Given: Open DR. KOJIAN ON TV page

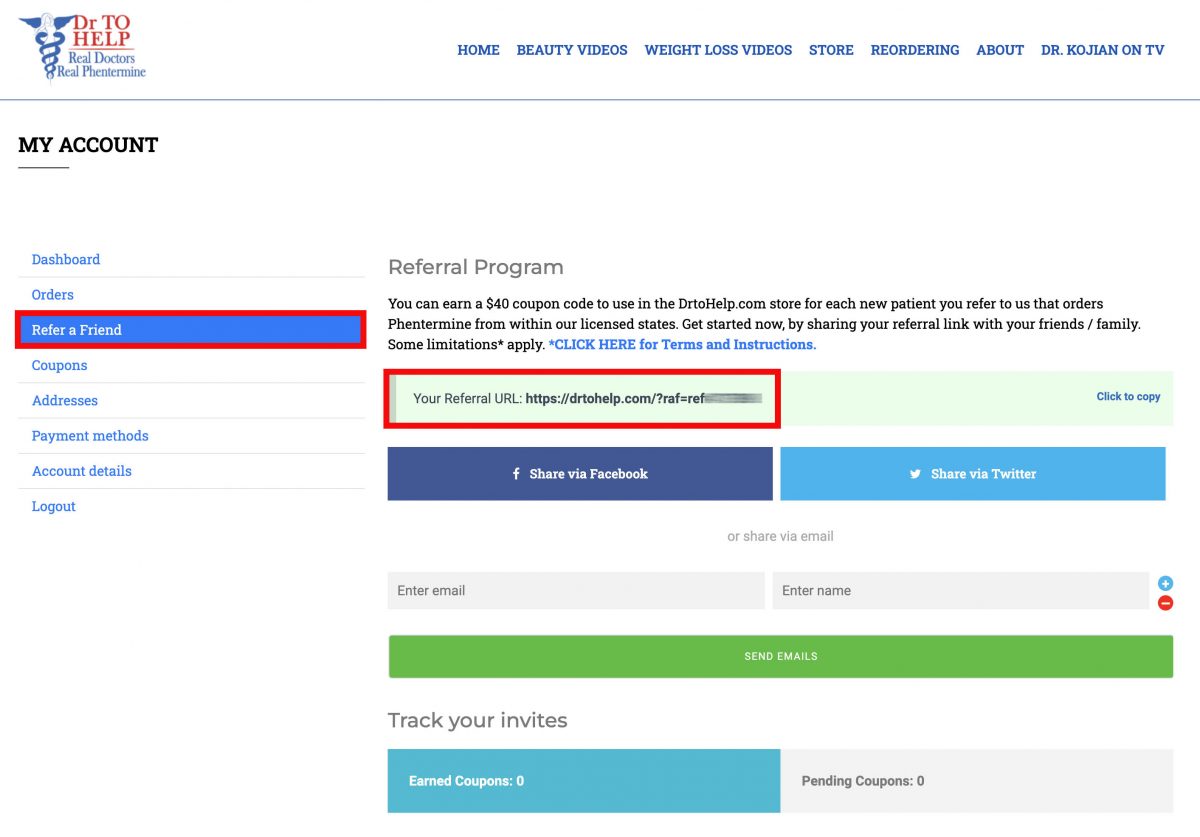Looking at the screenshot, I should pos(1102,50).
